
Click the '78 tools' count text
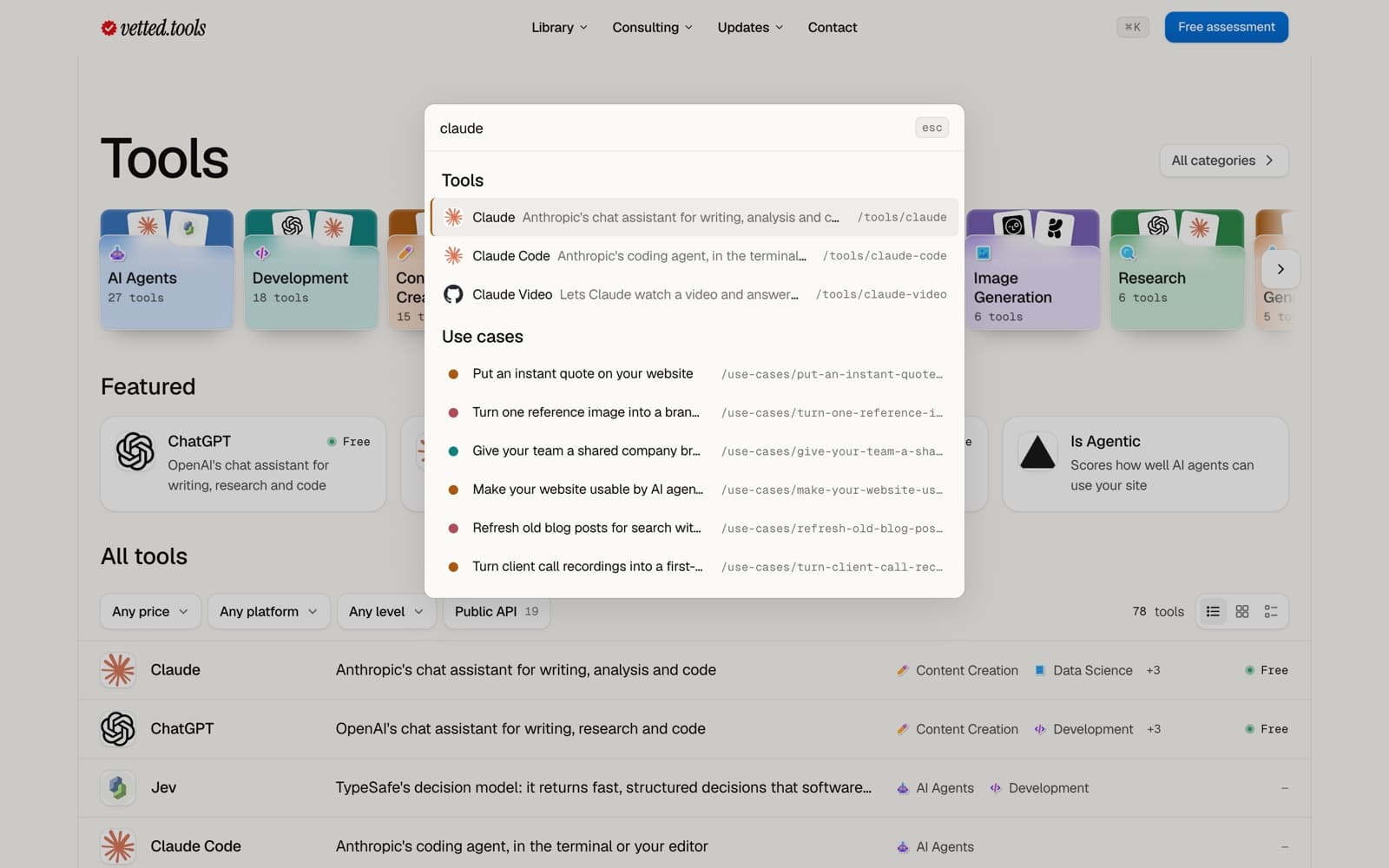[1158, 611]
